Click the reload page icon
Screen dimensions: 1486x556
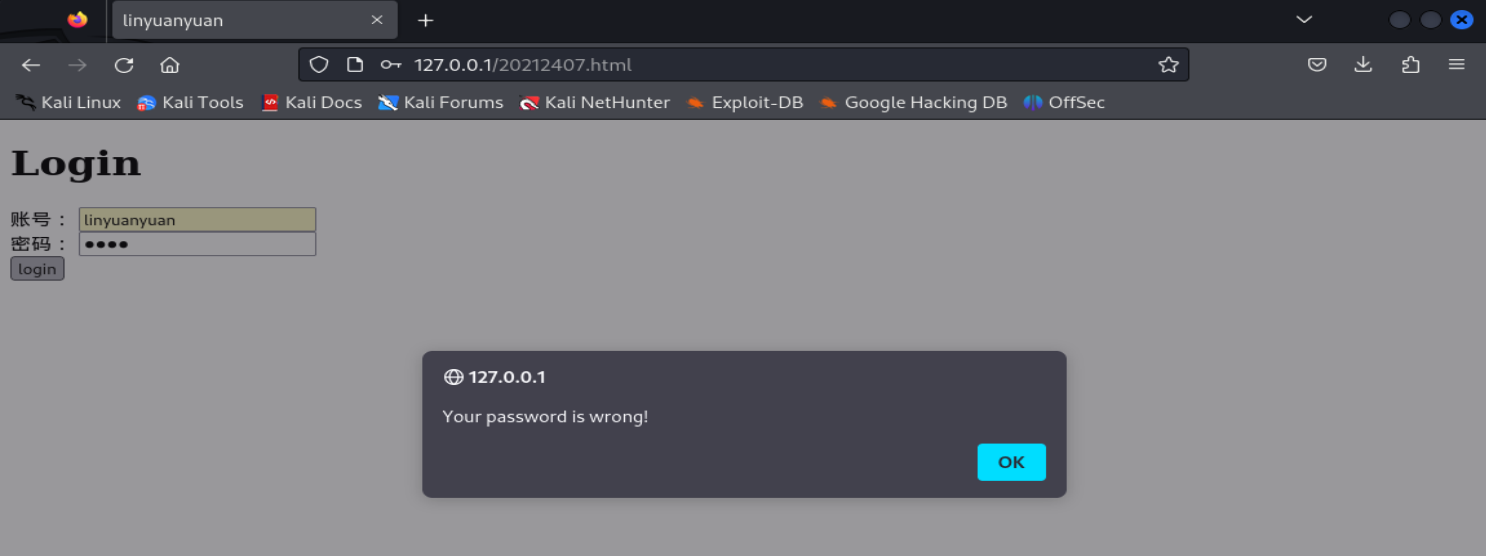(x=124, y=65)
